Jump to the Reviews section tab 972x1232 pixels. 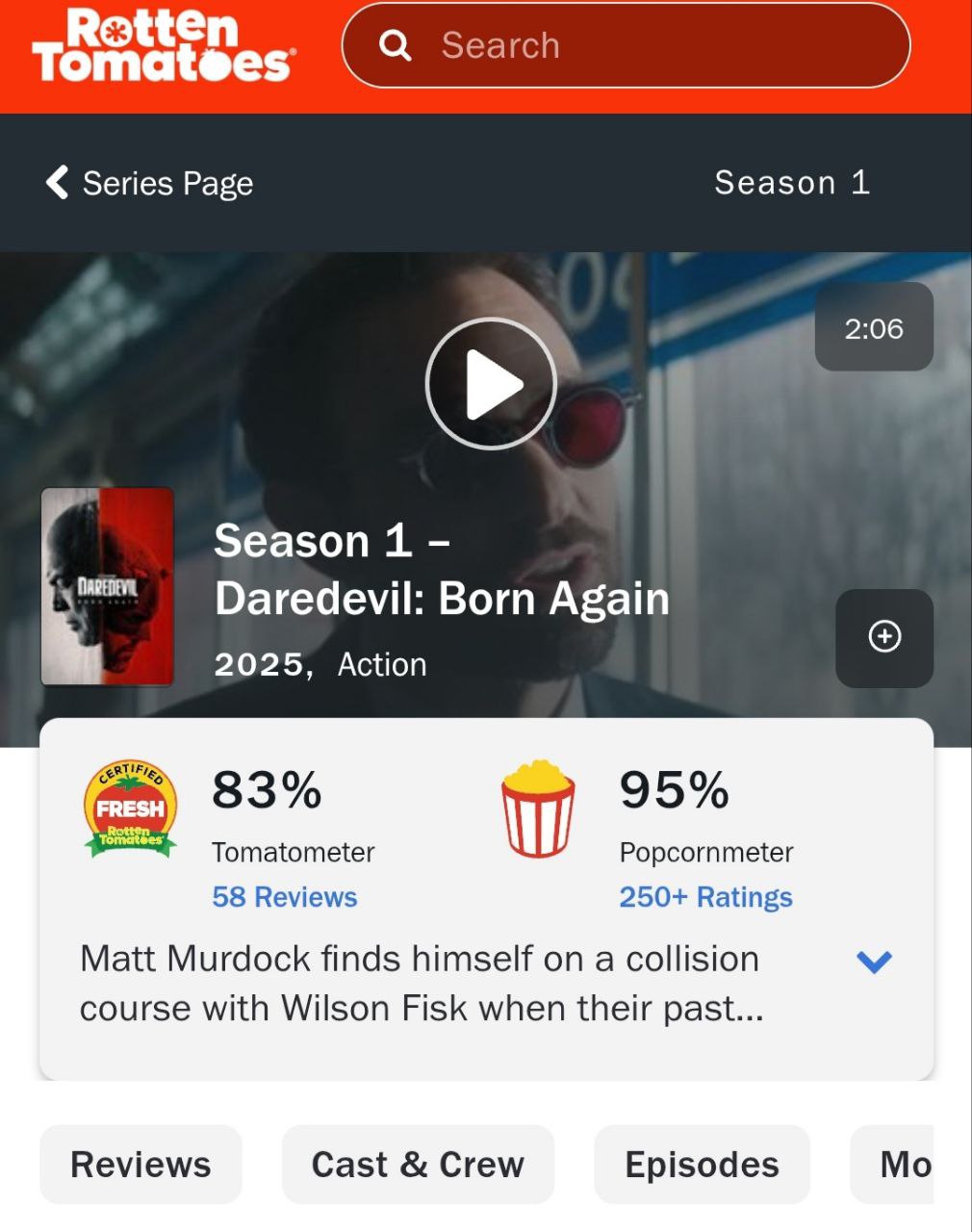[141, 1165]
